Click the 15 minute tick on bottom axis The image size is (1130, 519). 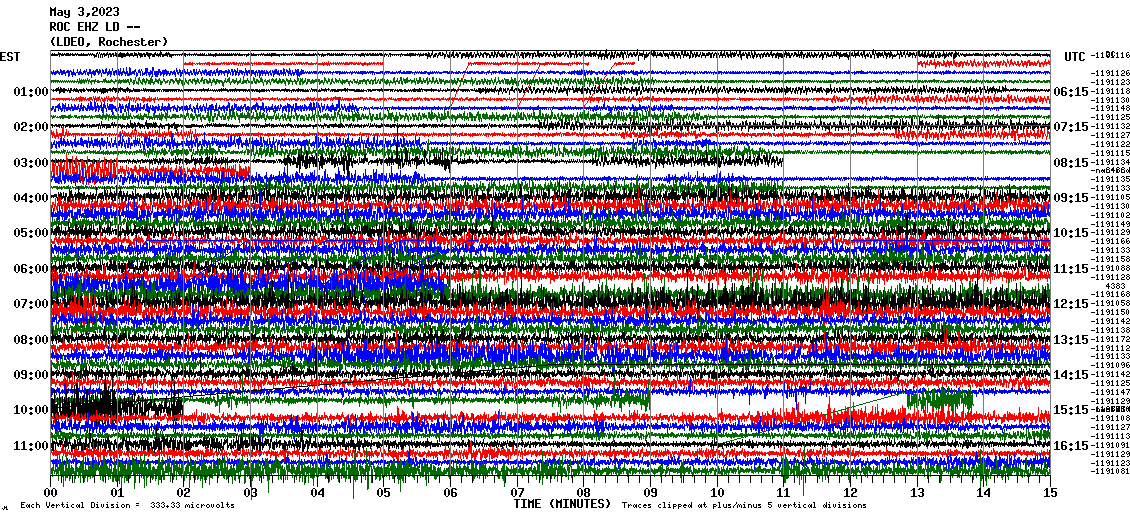click(1050, 493)
